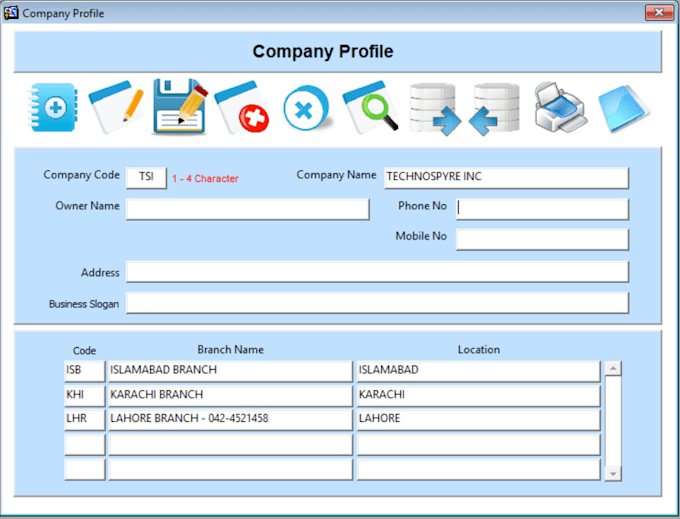Select the LHR branch code cell

[x=85, y=419]
